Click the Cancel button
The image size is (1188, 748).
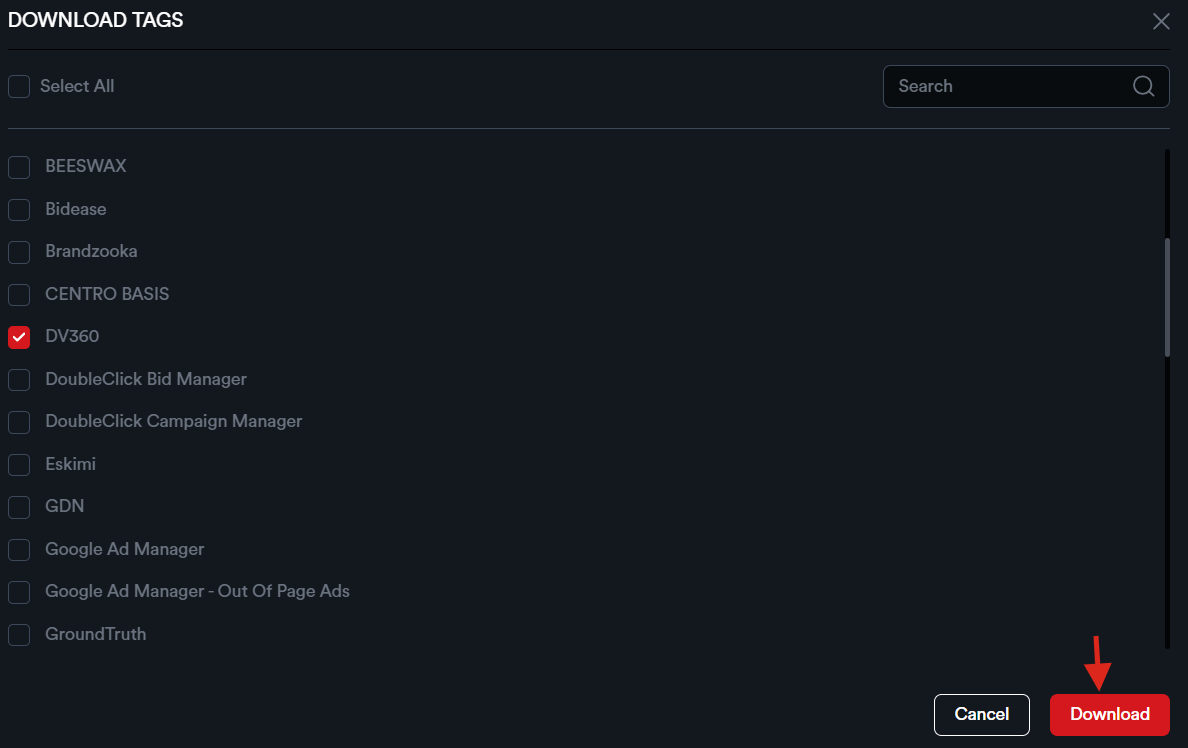[x=981, y=714]
